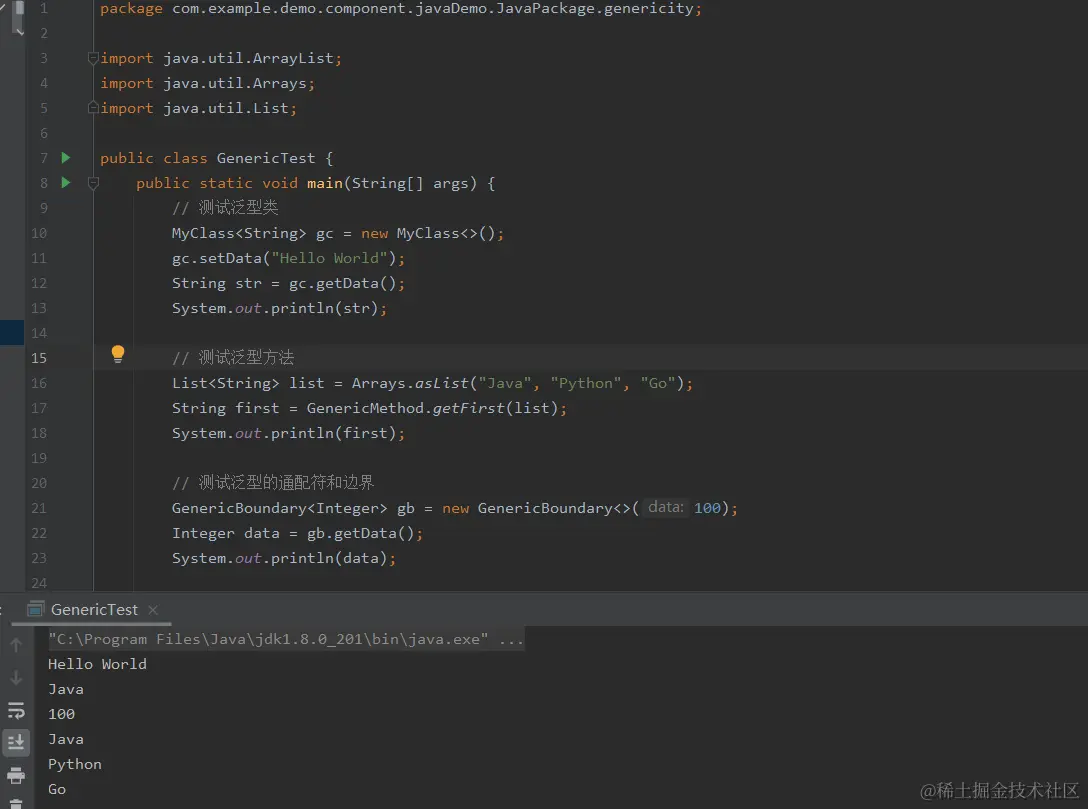This screenshot has width=1088, height=809.
Task: Toggle scroll to end in the console
Action: [x=16, y=742]
